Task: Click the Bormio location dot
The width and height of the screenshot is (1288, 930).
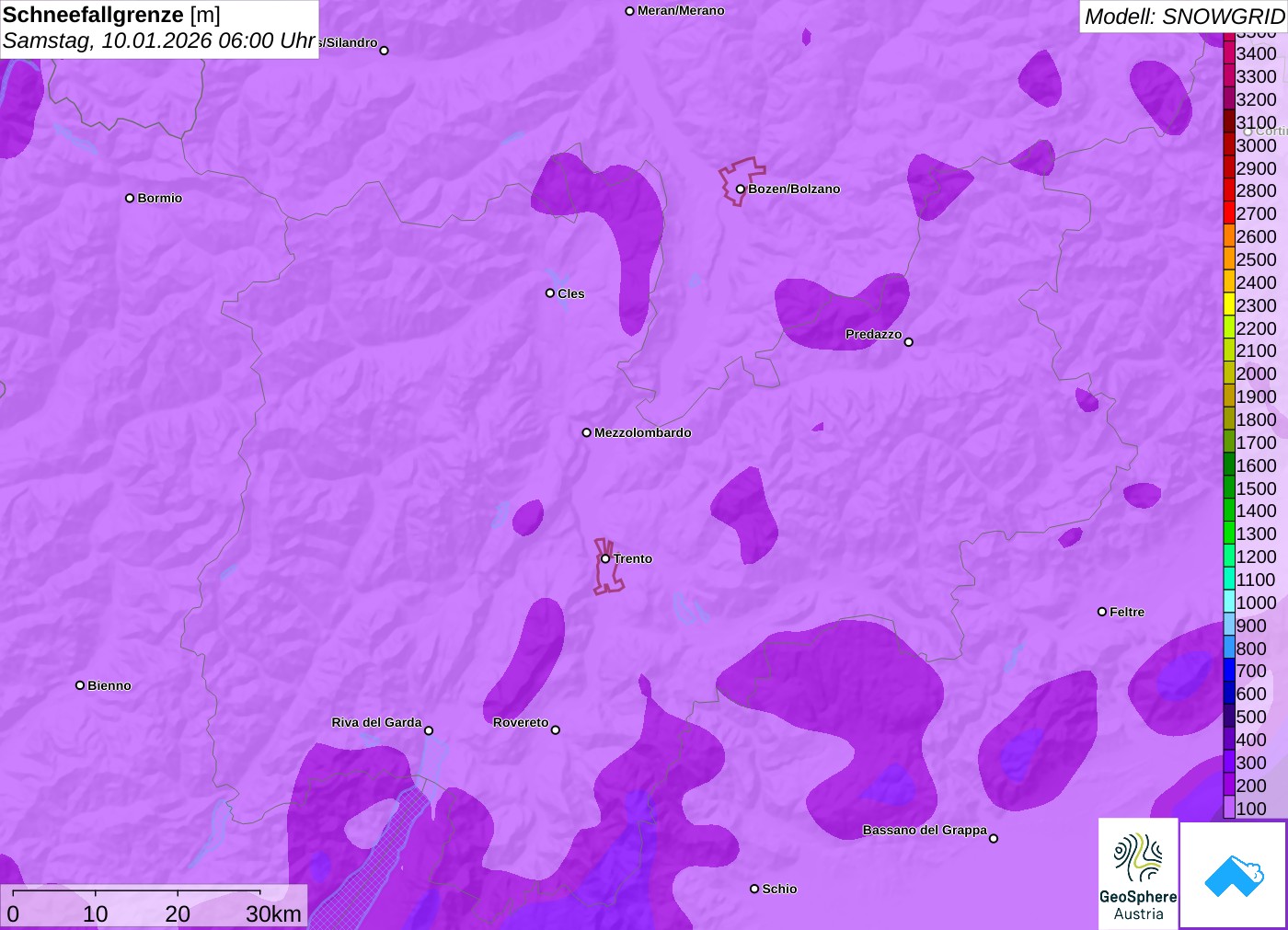Action: click(130, 198)
